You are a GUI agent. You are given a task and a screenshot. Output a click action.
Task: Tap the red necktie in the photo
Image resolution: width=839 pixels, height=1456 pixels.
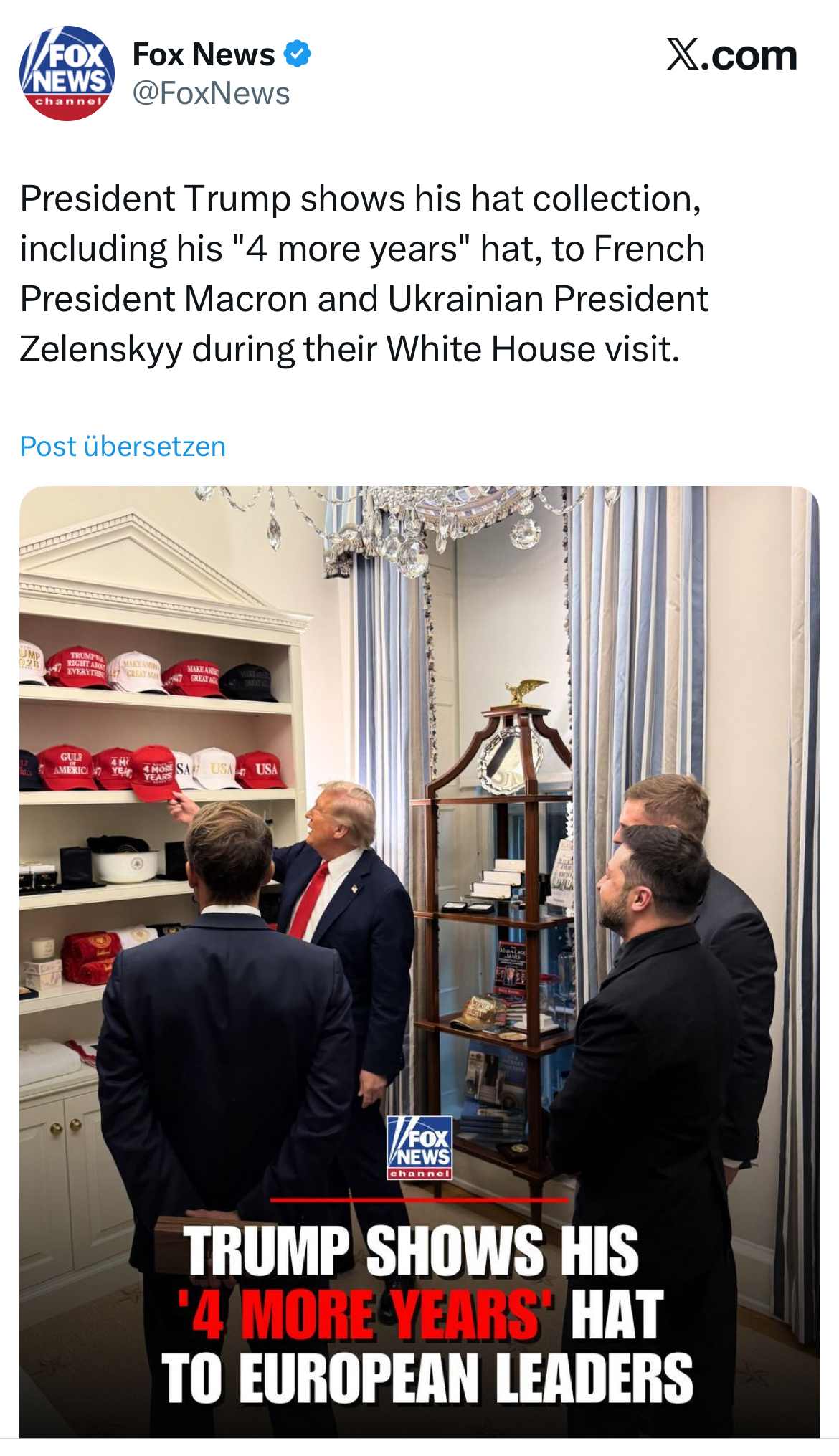[311, 900]
